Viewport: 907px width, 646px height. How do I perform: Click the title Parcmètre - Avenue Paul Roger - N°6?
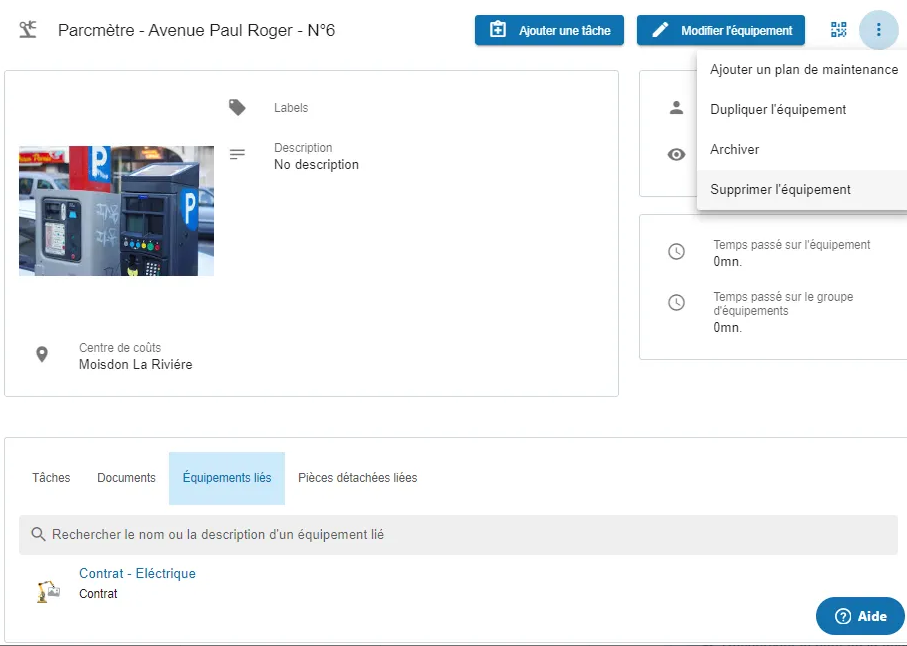pos(197,30)
